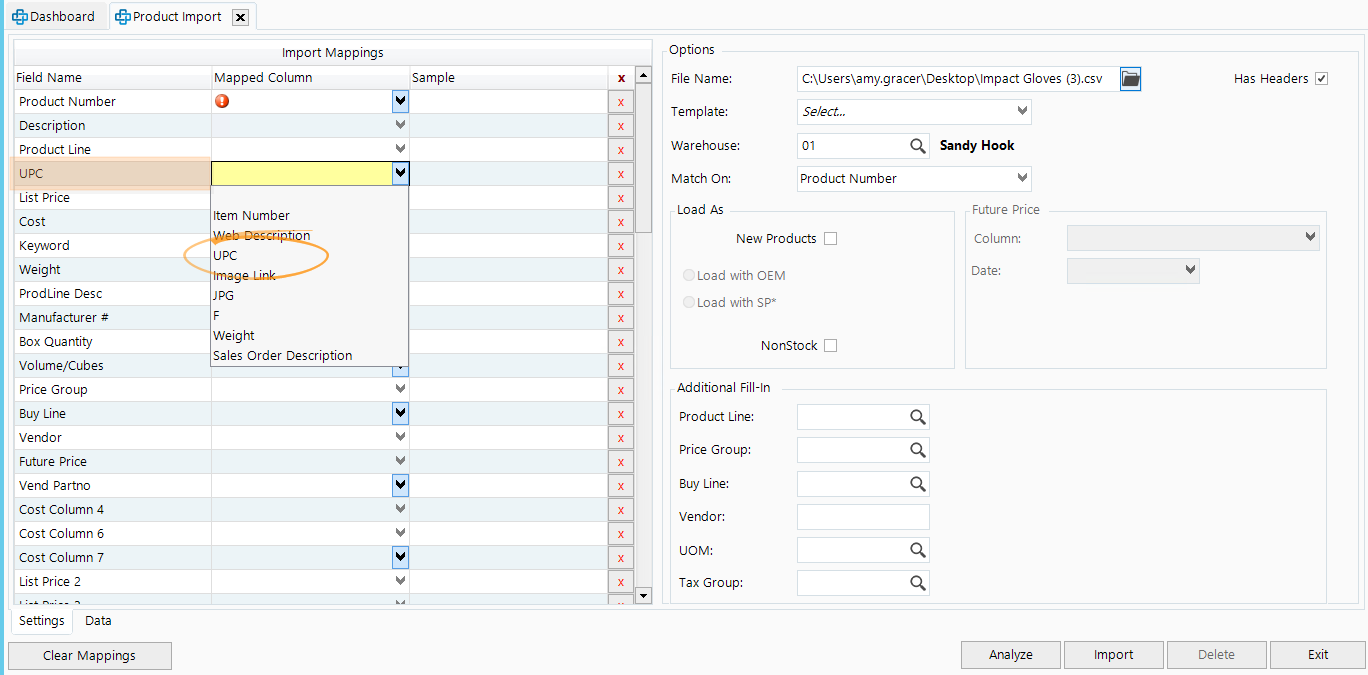This screenshot has height=675, width=1368.
Task: Choose UPC from the dropdown list
Action: [x=225, y=256]
